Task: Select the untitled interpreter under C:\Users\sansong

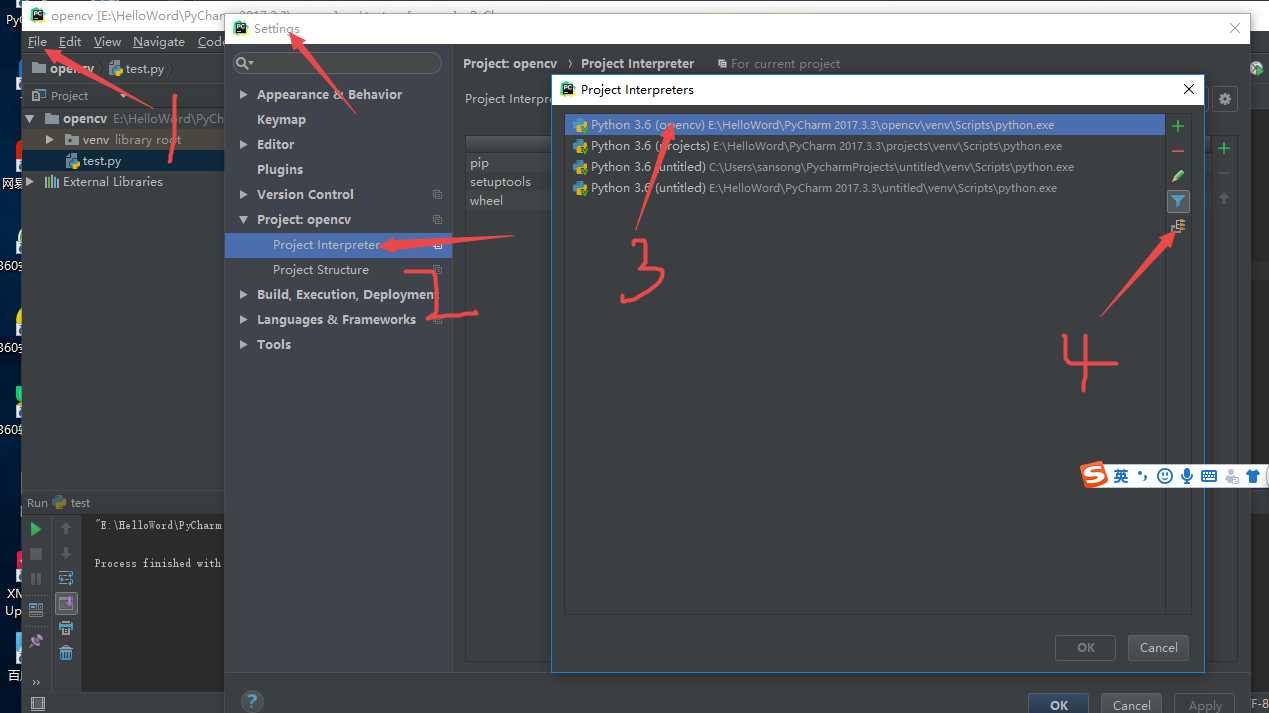Action: click(865, 167)
